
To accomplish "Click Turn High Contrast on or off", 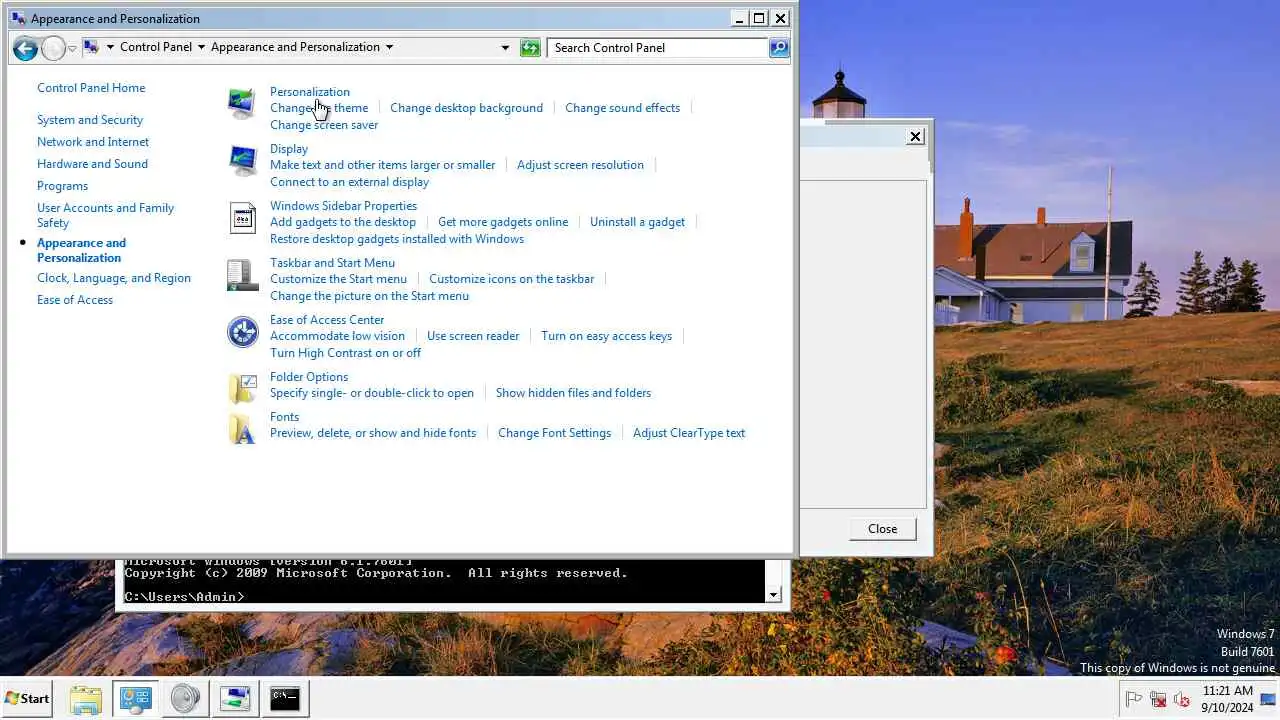I will 345,353.
